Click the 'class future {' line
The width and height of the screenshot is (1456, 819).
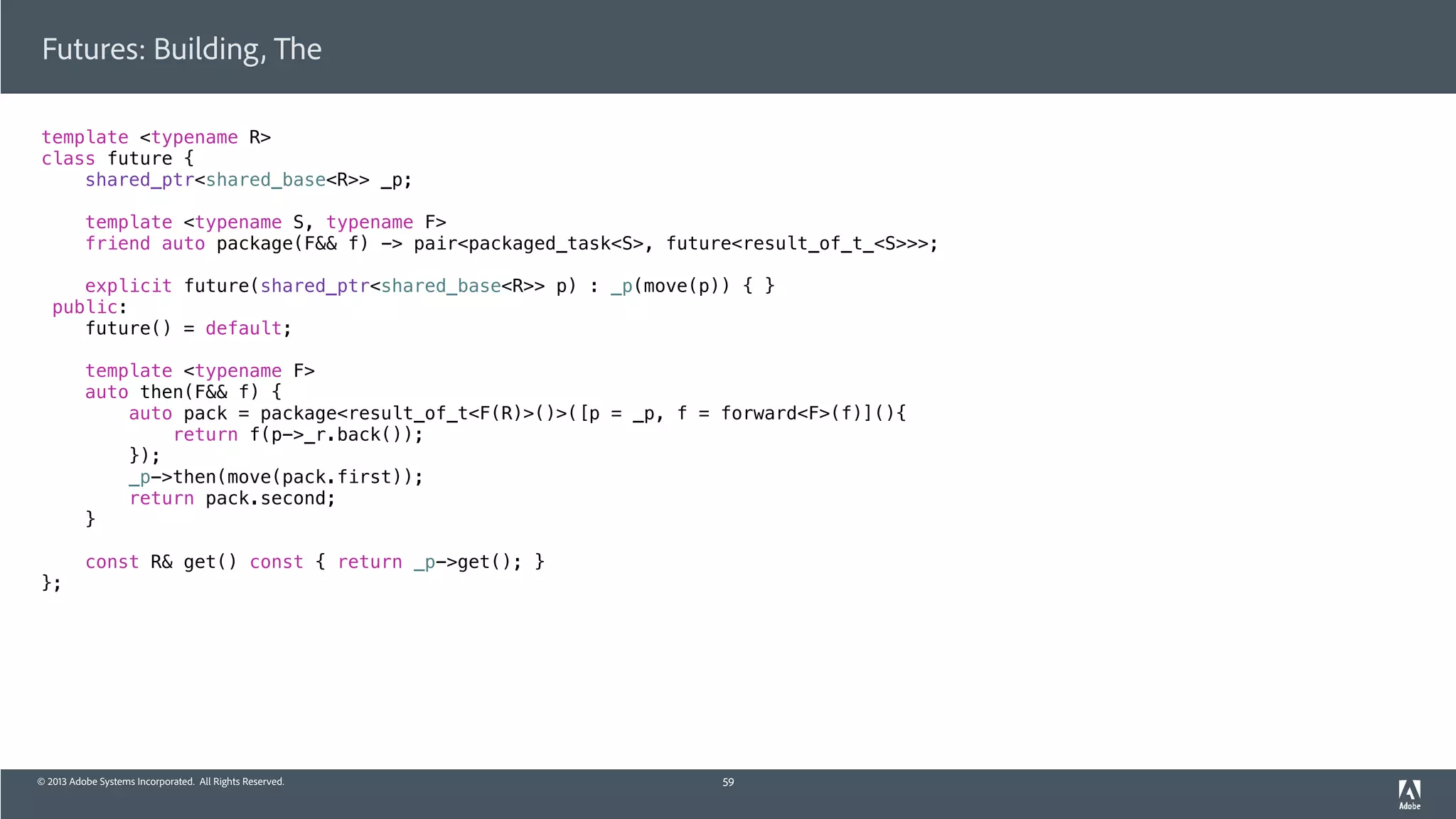click(x=117, y=159)
